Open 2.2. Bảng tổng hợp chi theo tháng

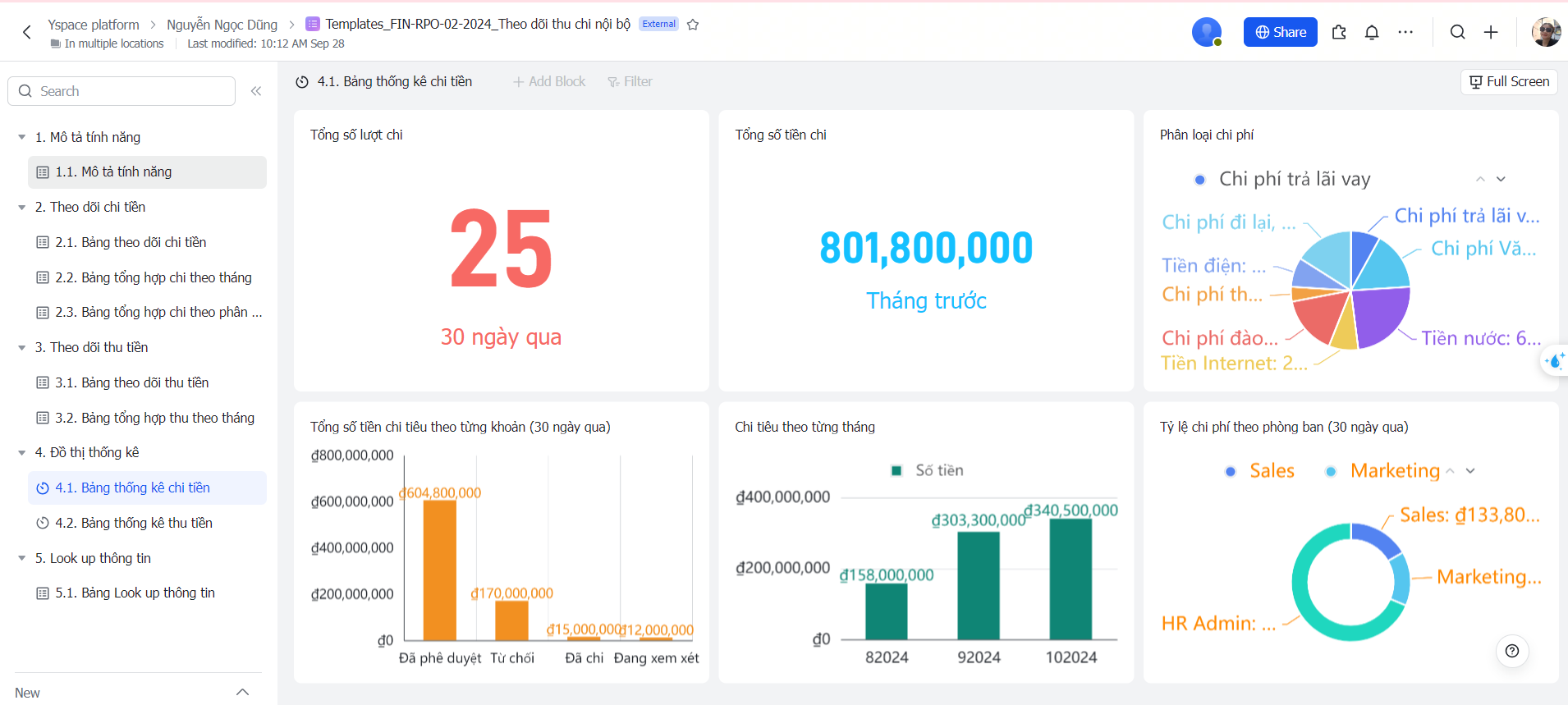(x=147, y=277)
